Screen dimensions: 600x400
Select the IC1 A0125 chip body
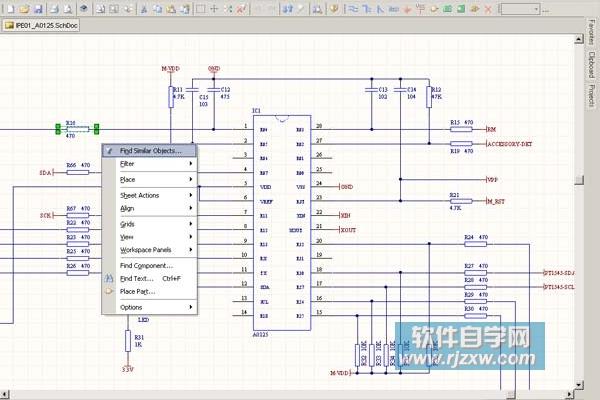[282, 222]
